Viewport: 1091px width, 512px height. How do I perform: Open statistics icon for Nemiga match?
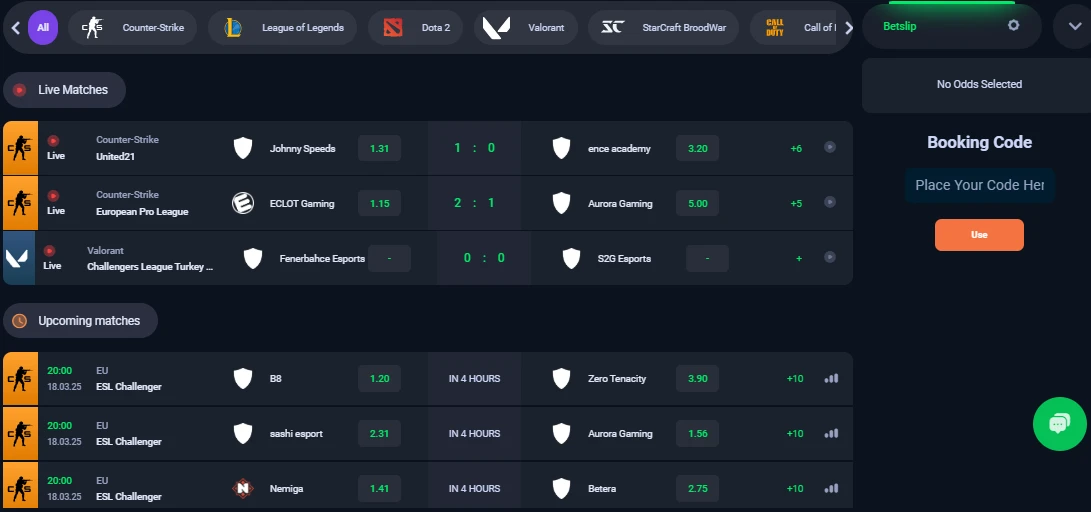(x=831, y=488)
